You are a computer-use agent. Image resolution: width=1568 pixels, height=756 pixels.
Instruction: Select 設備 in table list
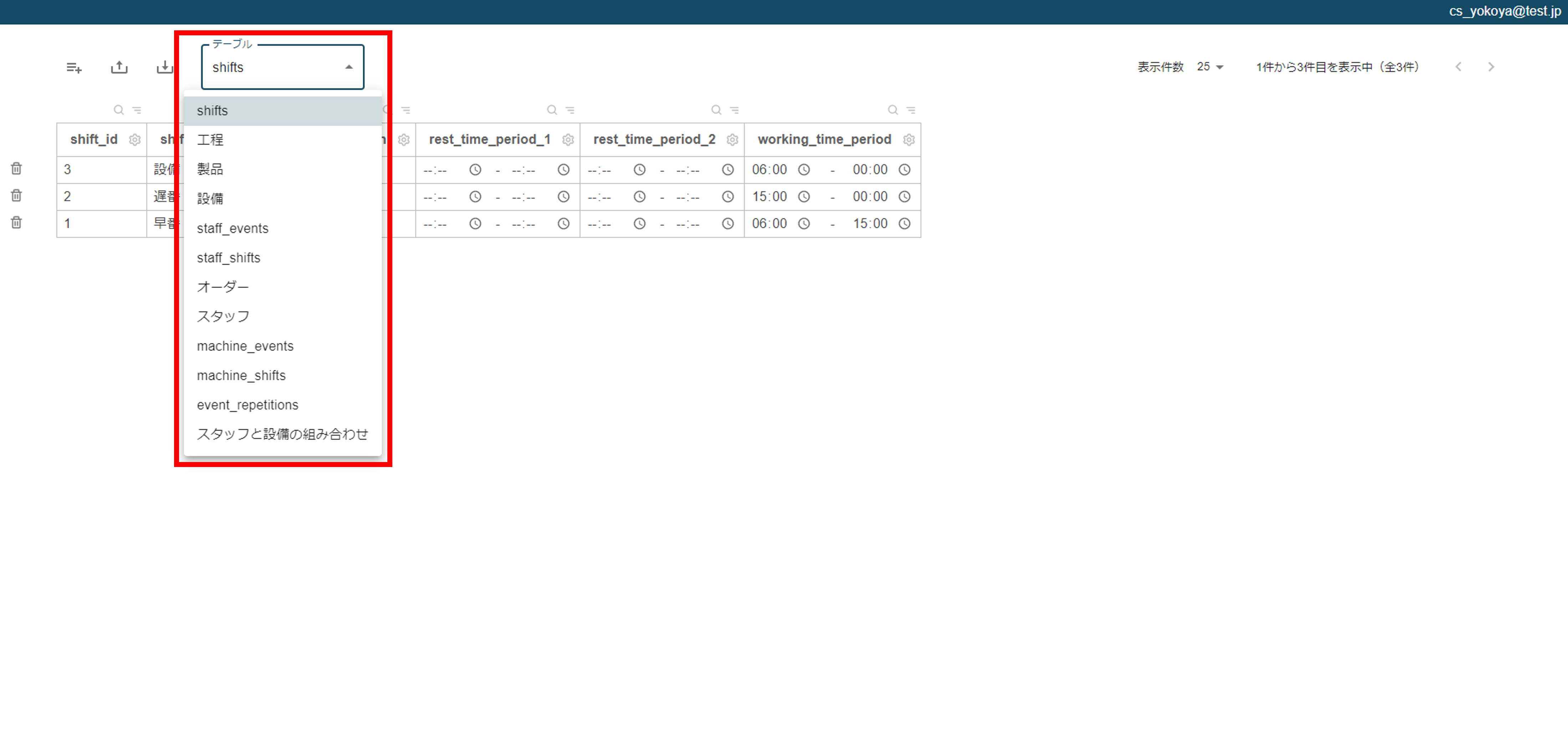(282, 198)
